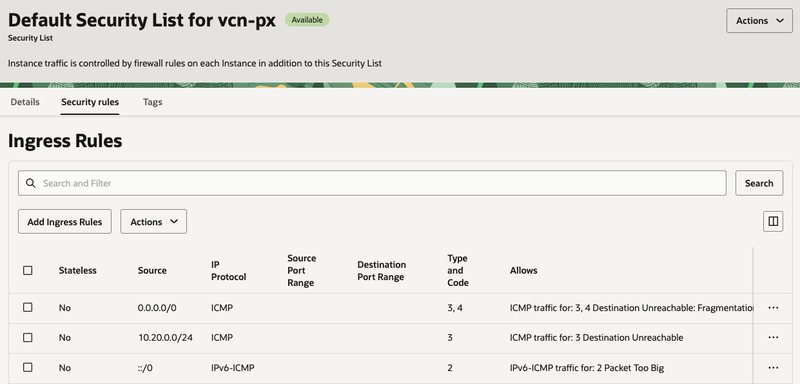
Task: Focus the Search and Filter input
Action: pyautogui.click(x=372, y=183)
